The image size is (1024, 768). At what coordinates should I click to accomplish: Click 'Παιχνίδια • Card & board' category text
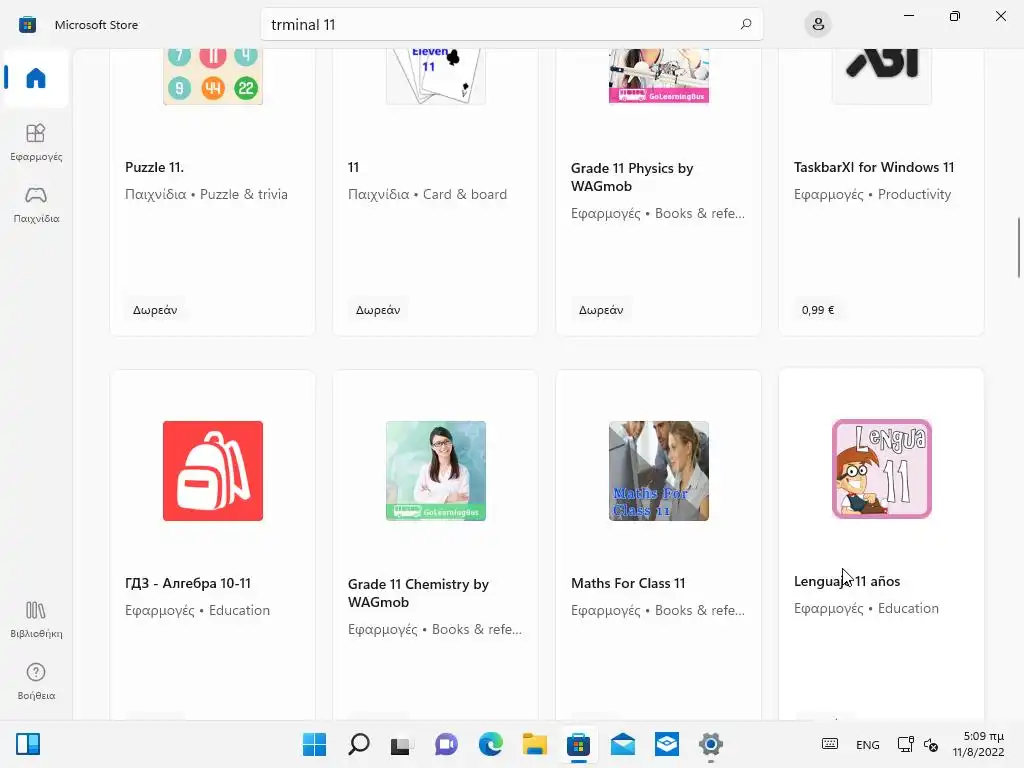click(x=427, y=194)
